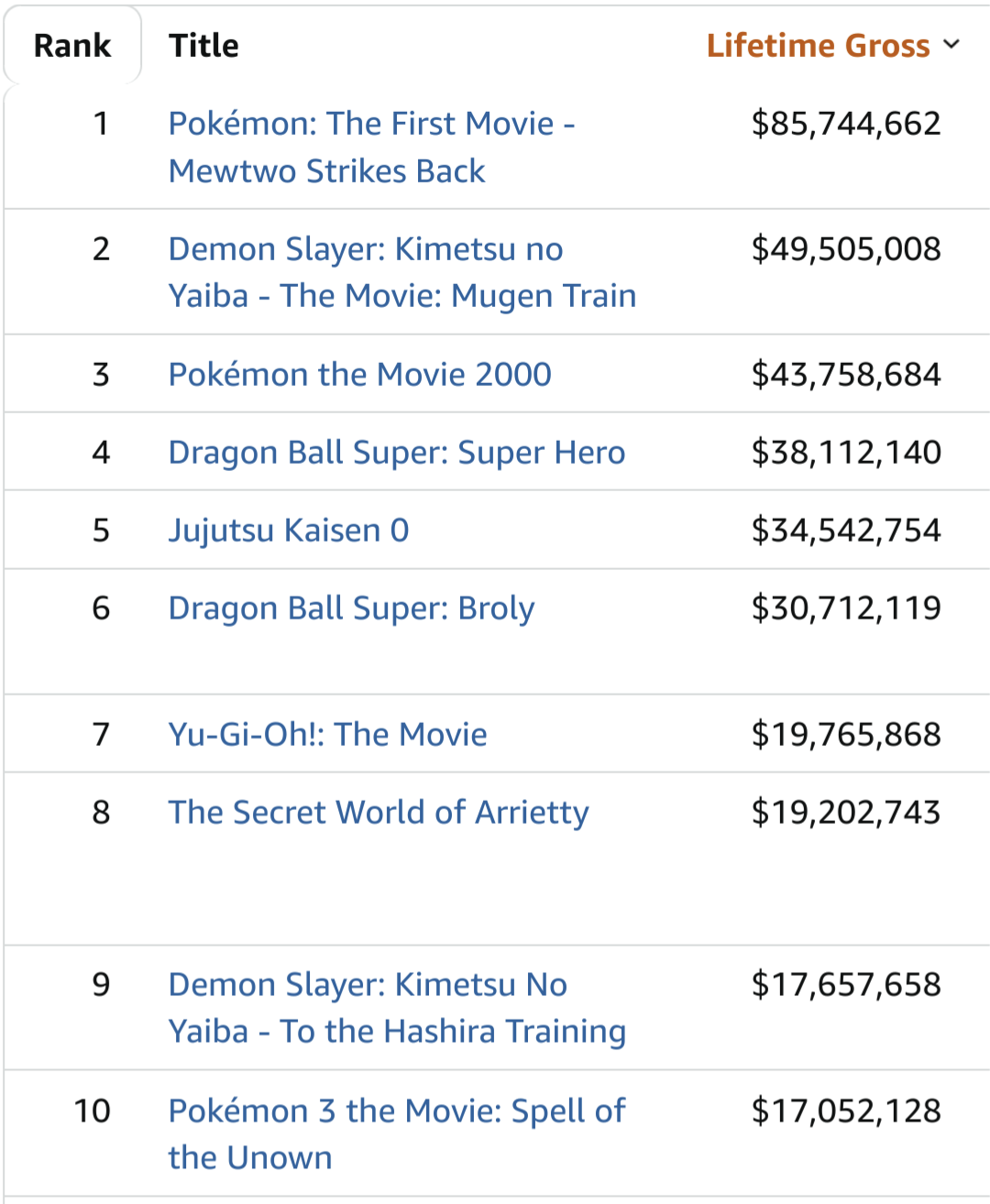This screenshot has height=1204, width=990.
Task: Open The Secret World of Arrietty link
Action: tap(379, 813)
